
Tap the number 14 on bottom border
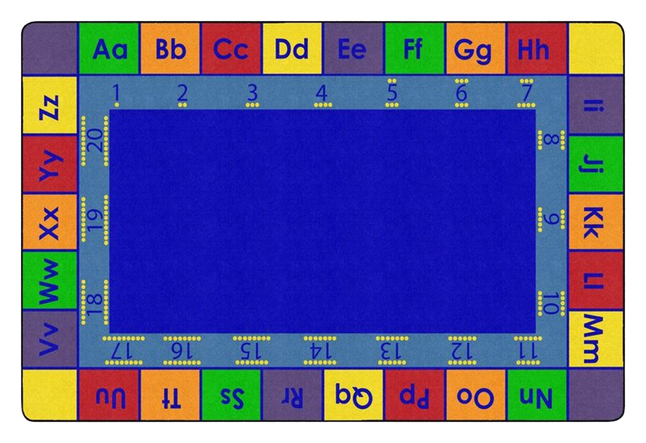coord(320,349)
